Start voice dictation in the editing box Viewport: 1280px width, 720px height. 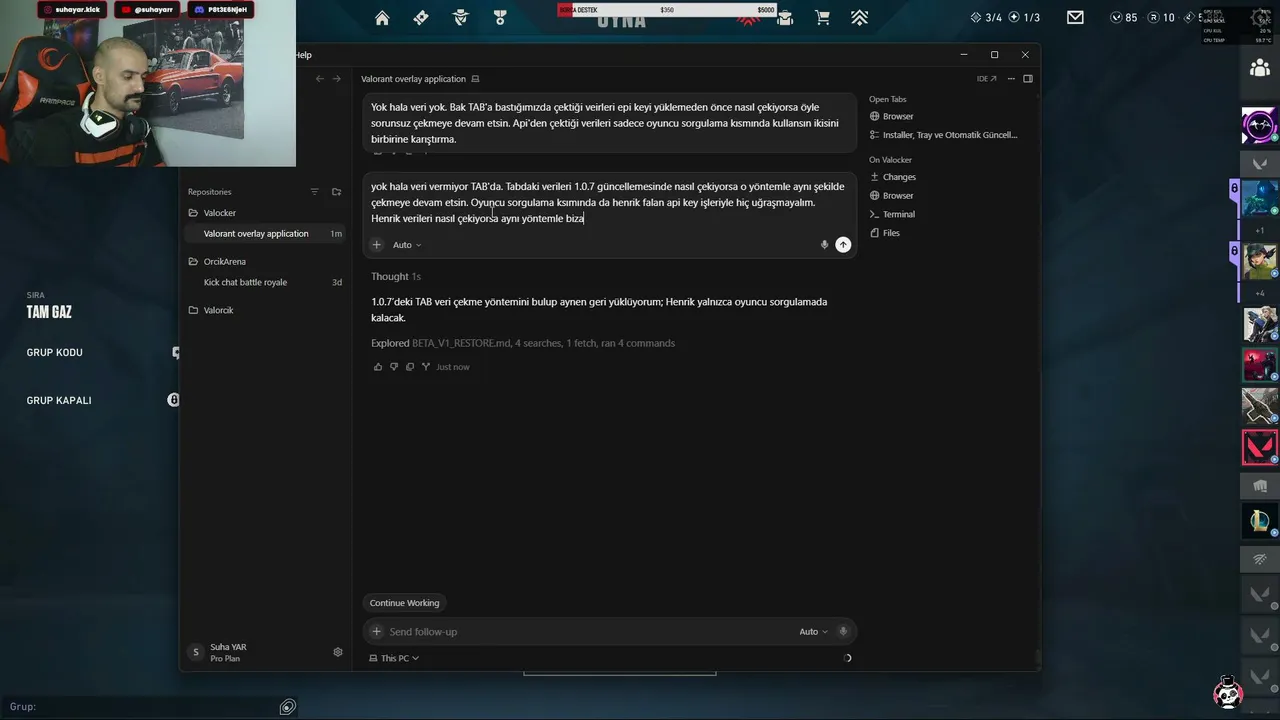[x=824, y=245]
